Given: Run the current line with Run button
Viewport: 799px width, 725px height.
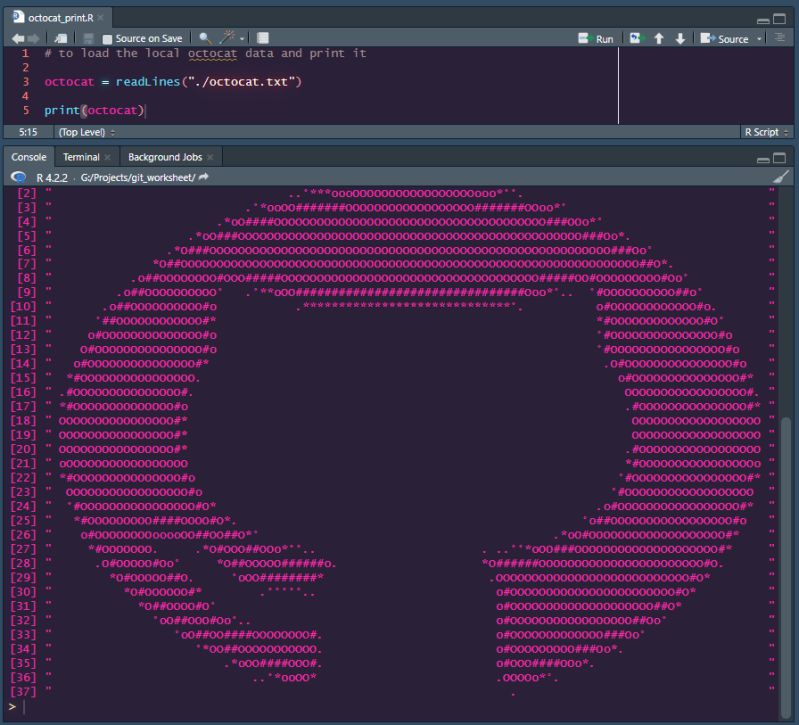Looking at the screenshot, I should (x=596, y=39).
